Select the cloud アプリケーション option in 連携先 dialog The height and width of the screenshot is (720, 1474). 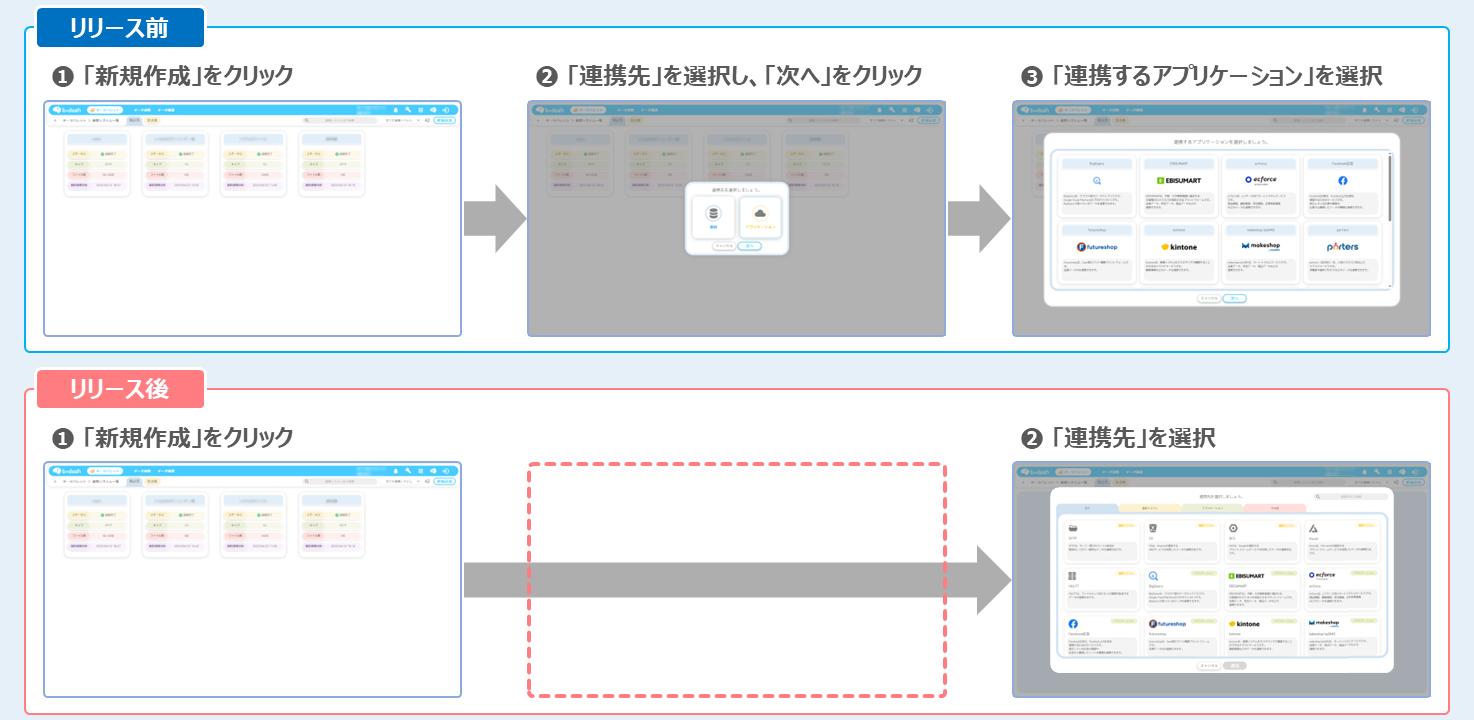(760, 217)
